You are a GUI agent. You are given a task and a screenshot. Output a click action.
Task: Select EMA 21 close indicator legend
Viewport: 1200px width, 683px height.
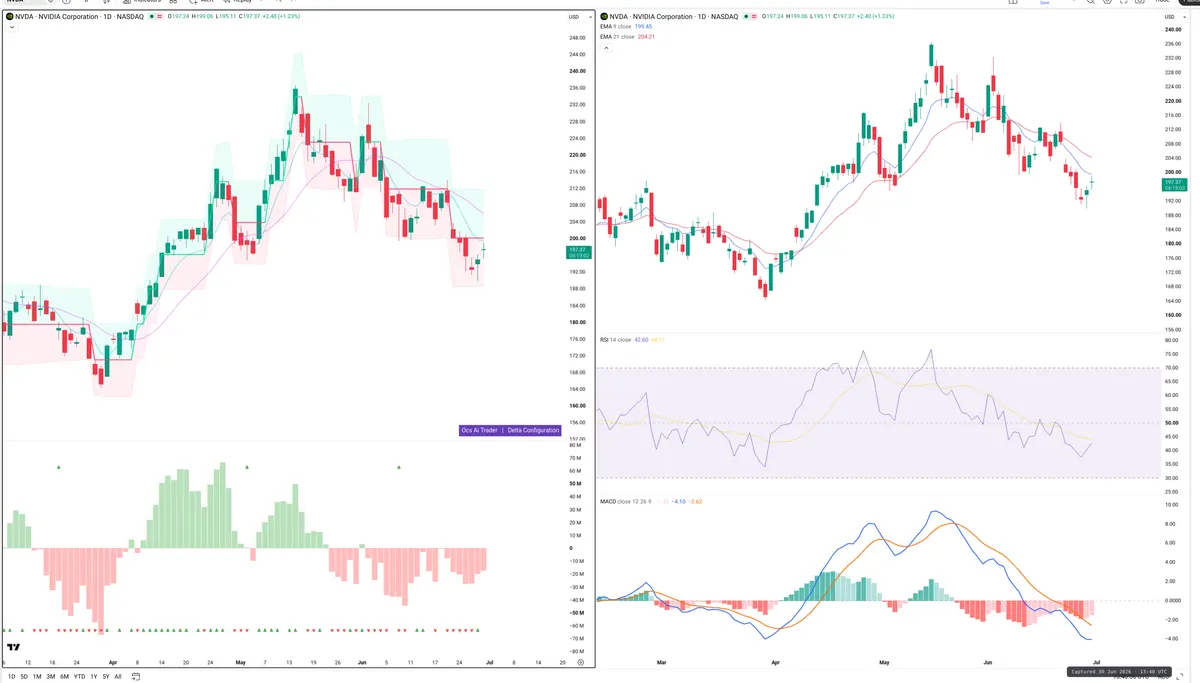pyautogui.click(x=618, y=37)
